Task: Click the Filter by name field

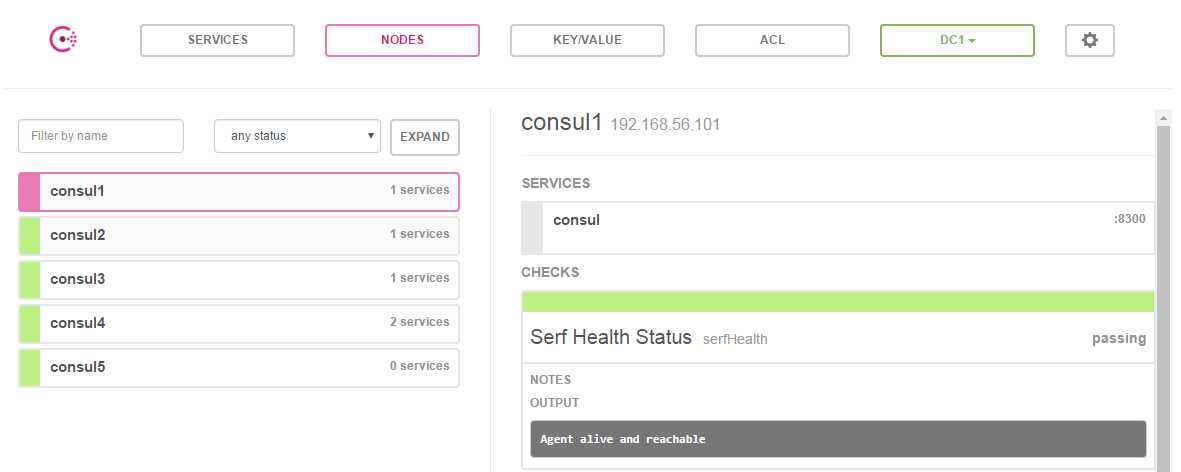Action: pos(101,136)
